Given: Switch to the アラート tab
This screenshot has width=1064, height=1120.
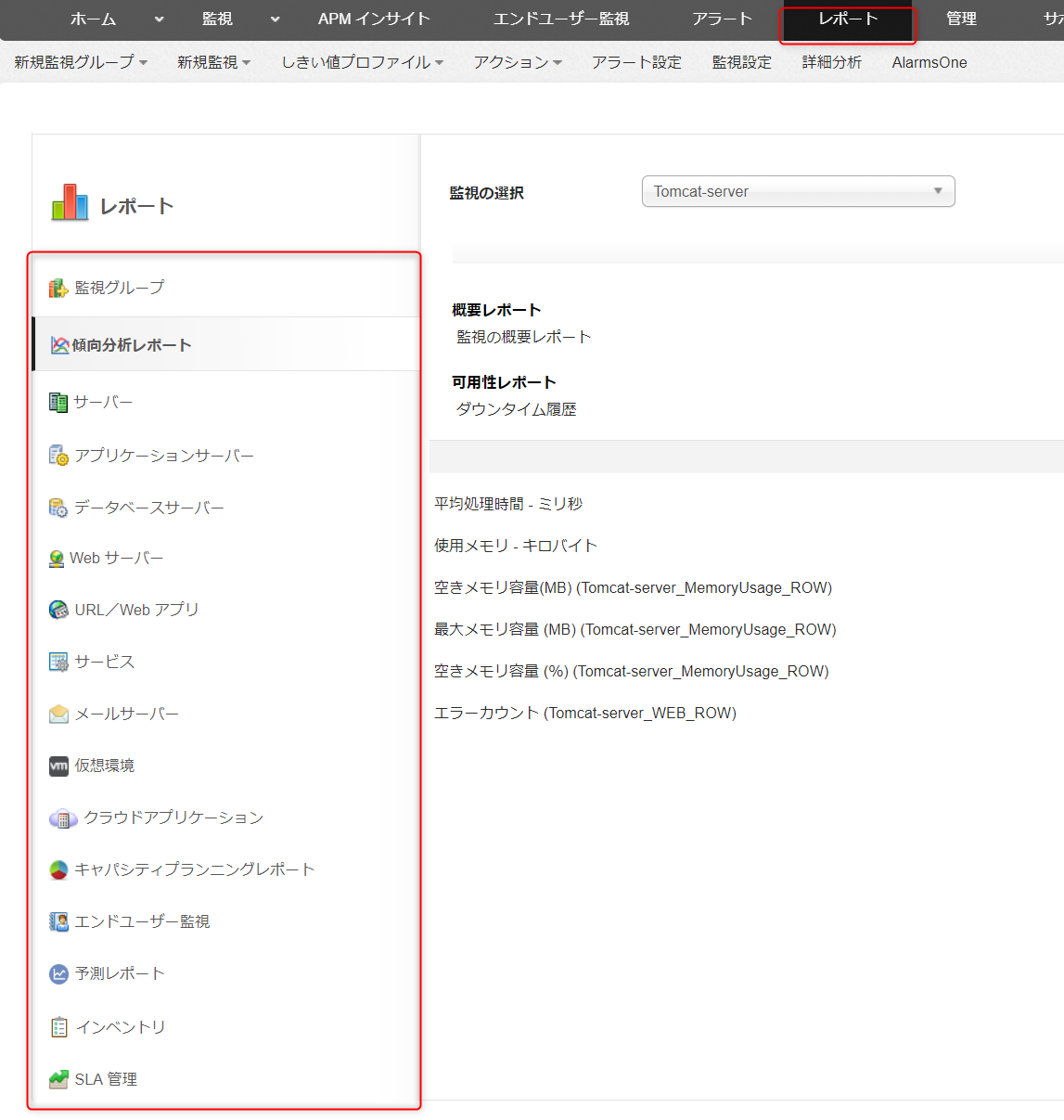Looking at the screenshot, I should [722, 19].
